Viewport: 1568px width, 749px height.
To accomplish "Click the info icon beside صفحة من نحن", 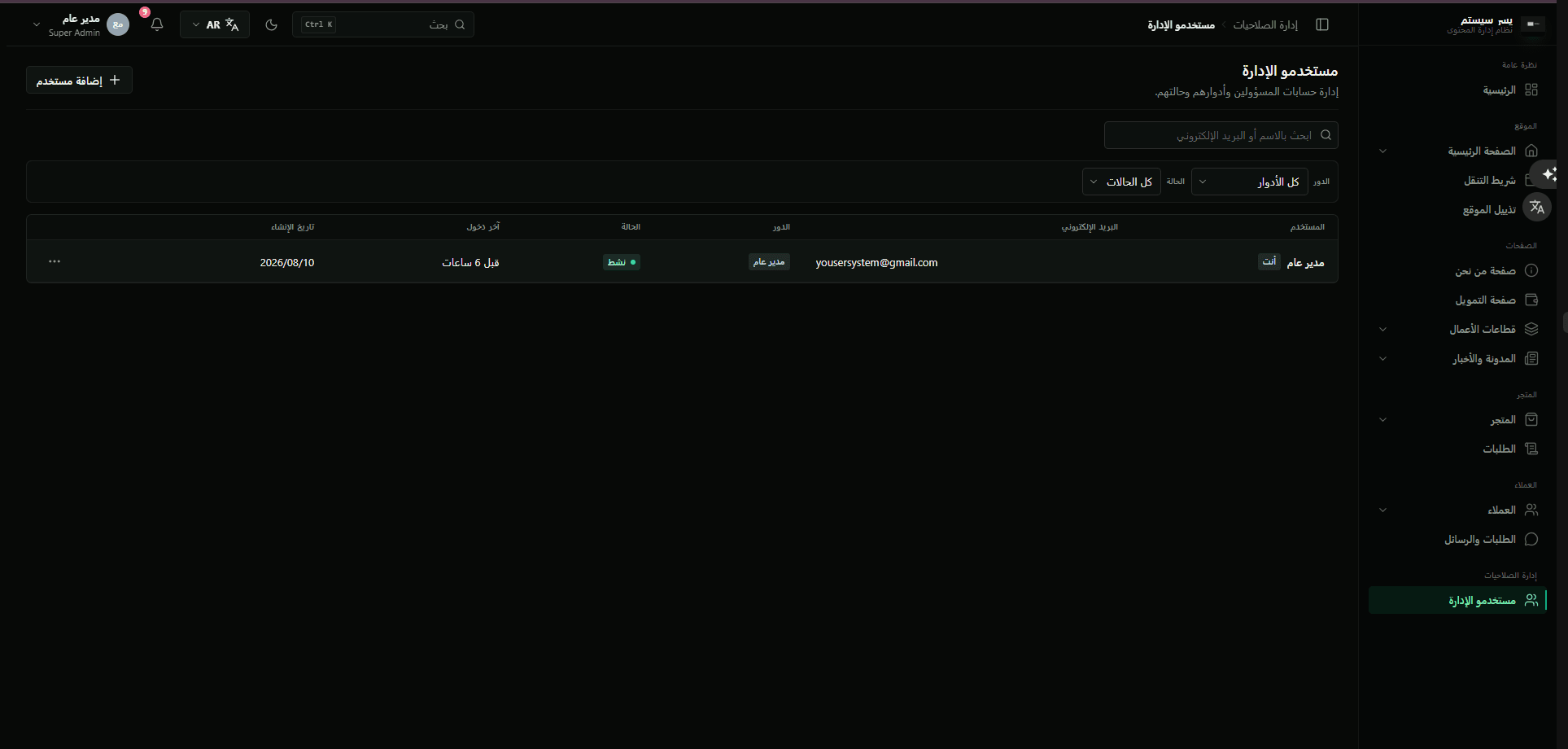I will (1531, 270).
